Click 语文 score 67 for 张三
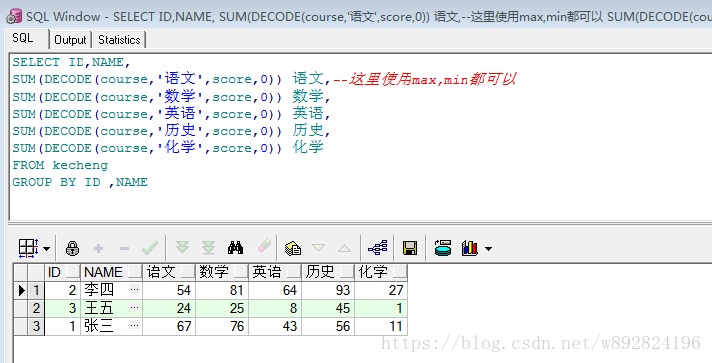Screen dimensions: 712x363 (169, 326)
